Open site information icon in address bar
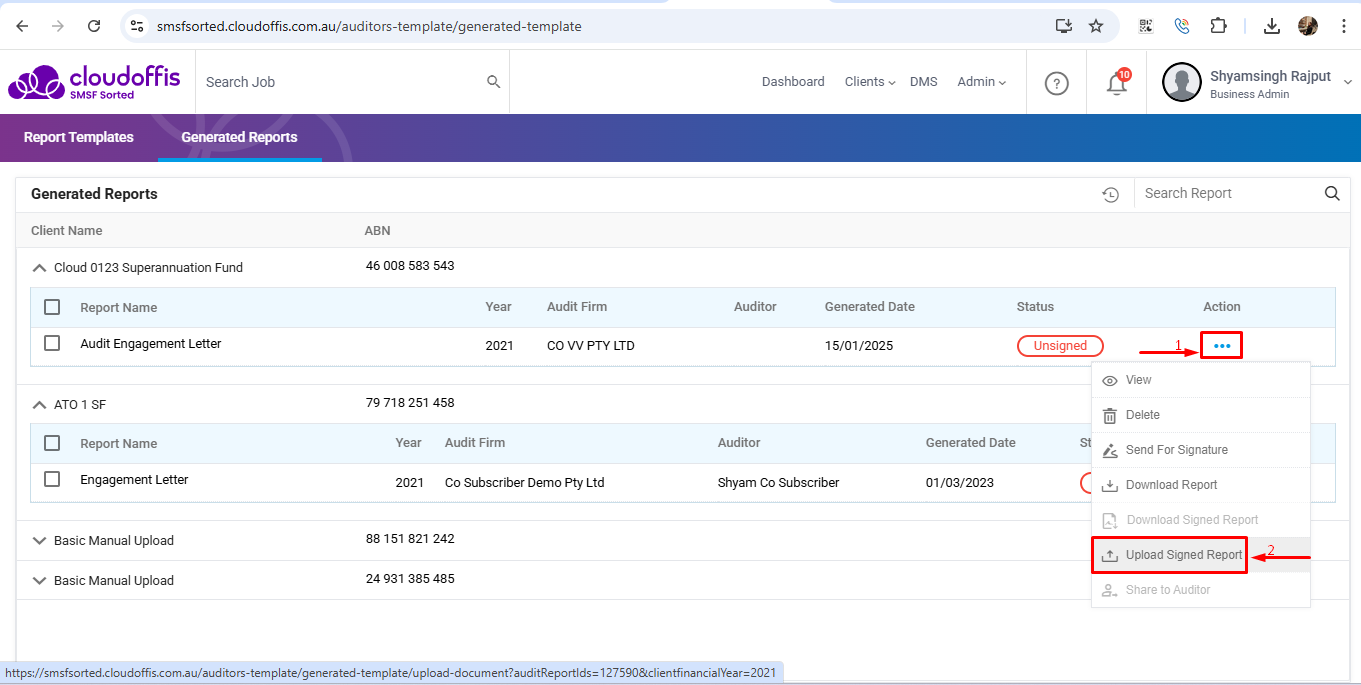The width and height of the screenshot is (1361, 685). (x=137, y=26)
